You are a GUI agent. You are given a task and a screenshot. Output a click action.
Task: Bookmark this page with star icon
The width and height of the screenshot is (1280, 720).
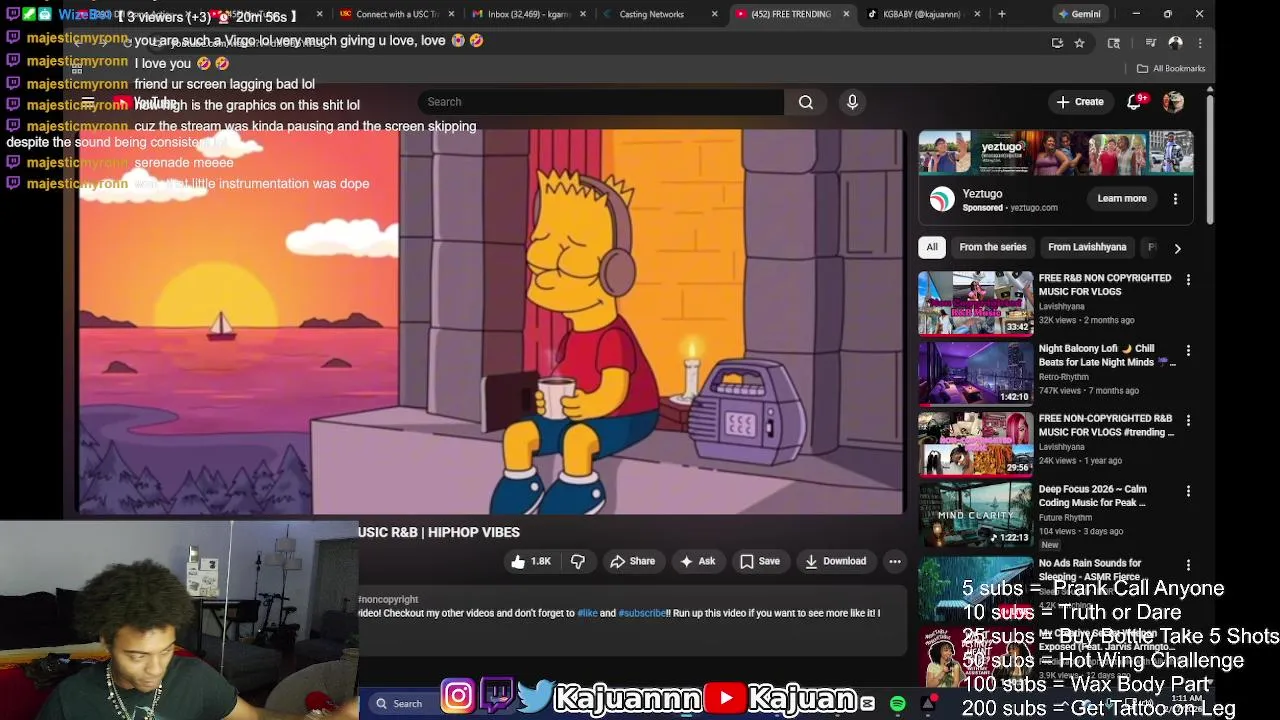click(x=1079, y=43)
